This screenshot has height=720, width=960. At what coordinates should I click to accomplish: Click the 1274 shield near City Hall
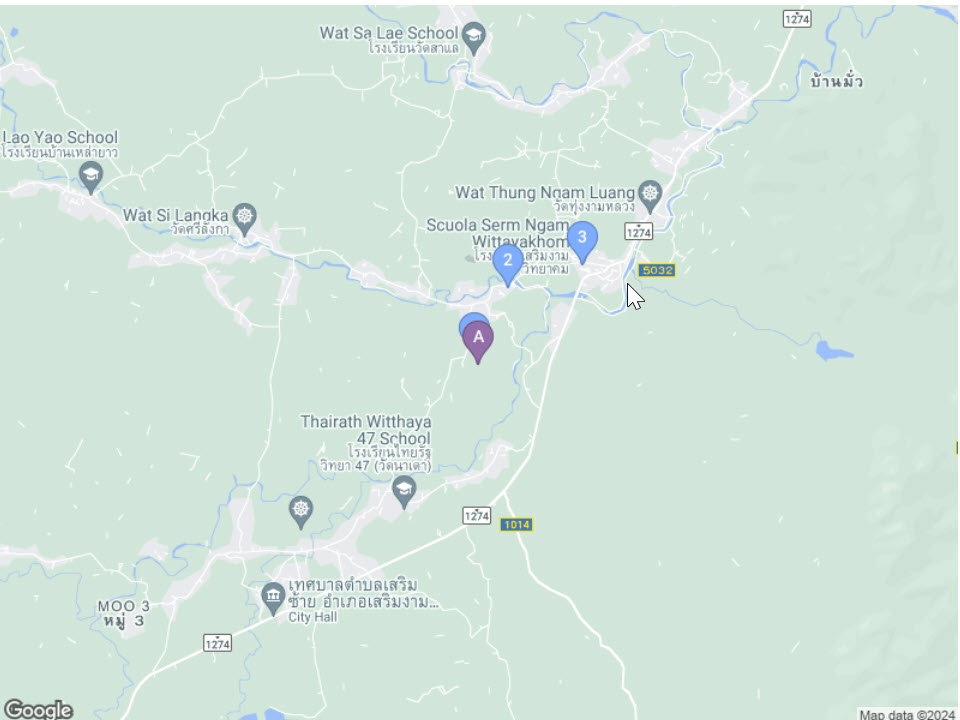[x=217, y=643]
